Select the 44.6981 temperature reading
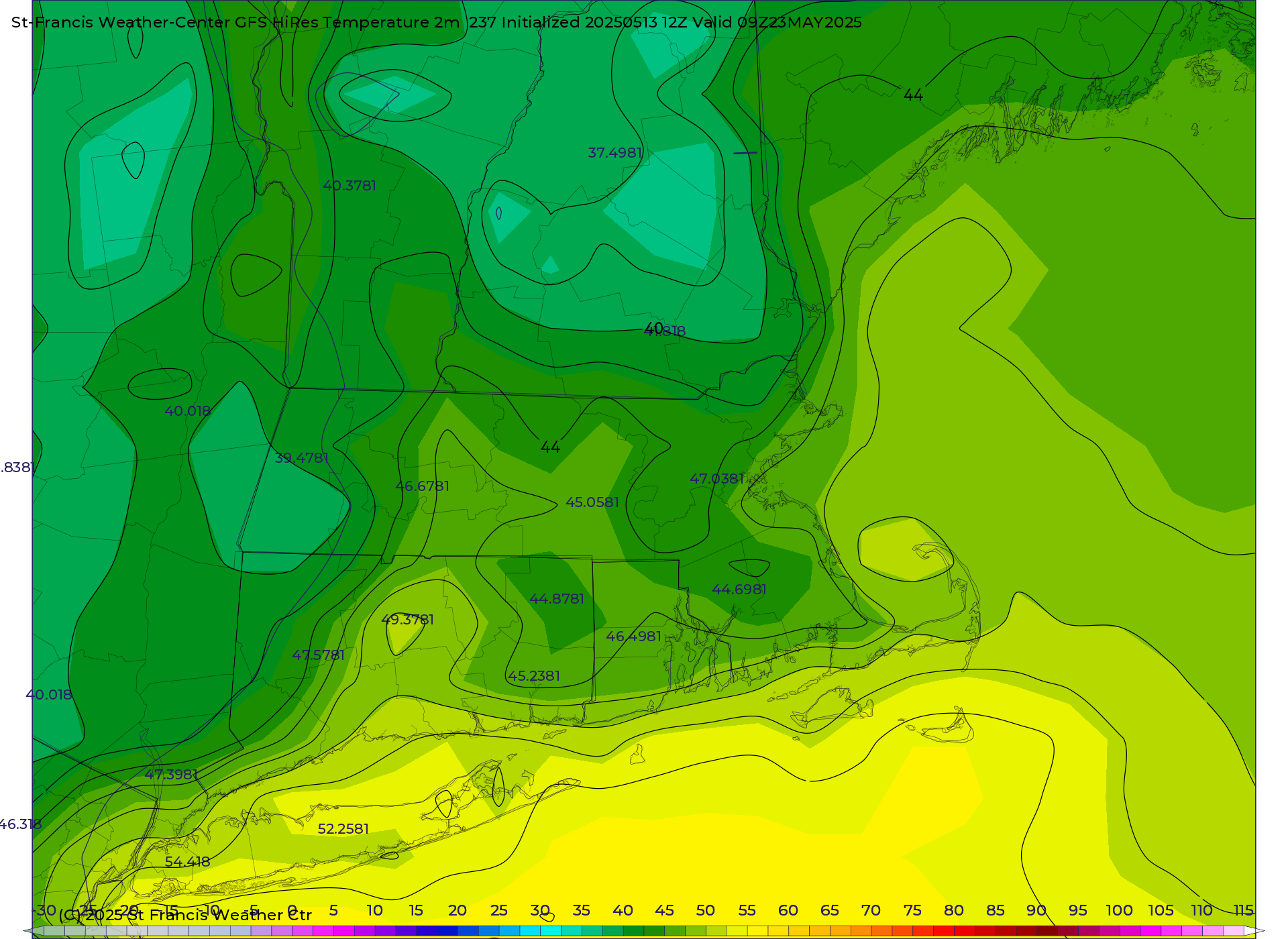Image resolution: width=1288 pixels, height=939 pixels. (739, 590)
